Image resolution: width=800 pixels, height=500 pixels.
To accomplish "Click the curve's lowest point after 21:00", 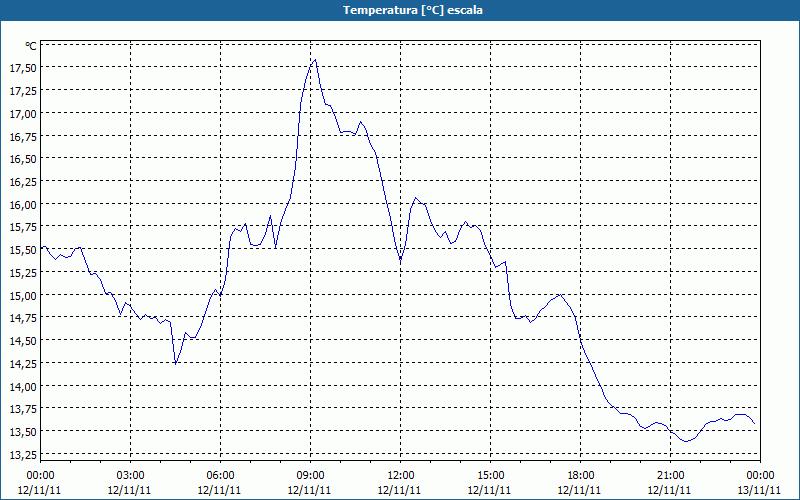I will click(686, 441).
